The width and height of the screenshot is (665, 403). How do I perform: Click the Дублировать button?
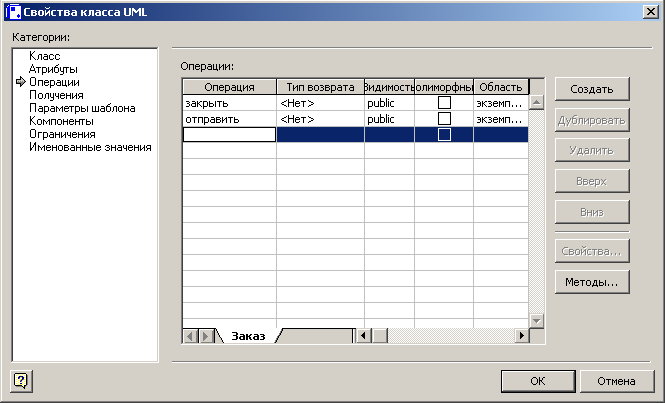pyautogui.click(x=592, y=120)
